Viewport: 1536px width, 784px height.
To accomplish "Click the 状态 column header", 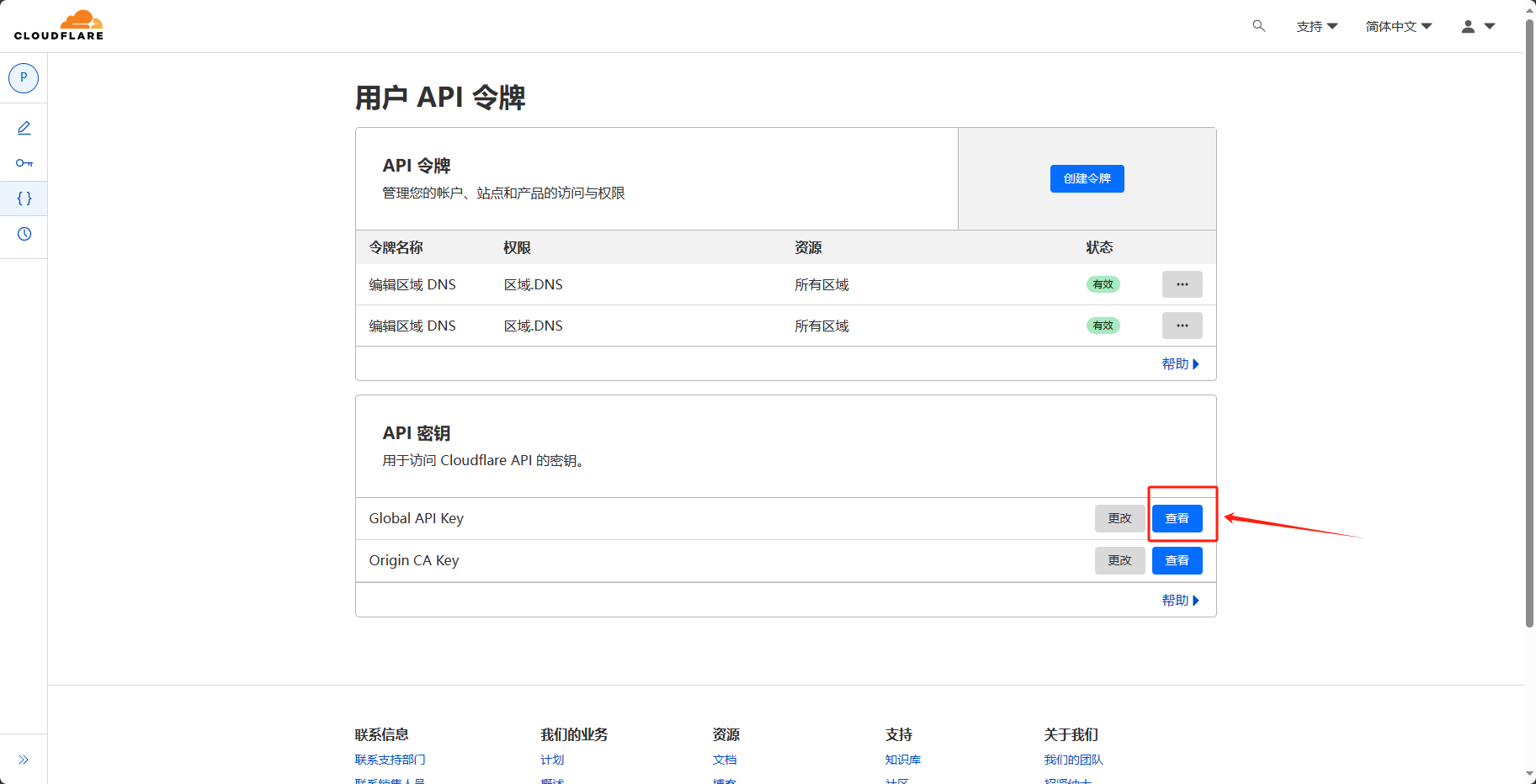I will point(1099,247).
